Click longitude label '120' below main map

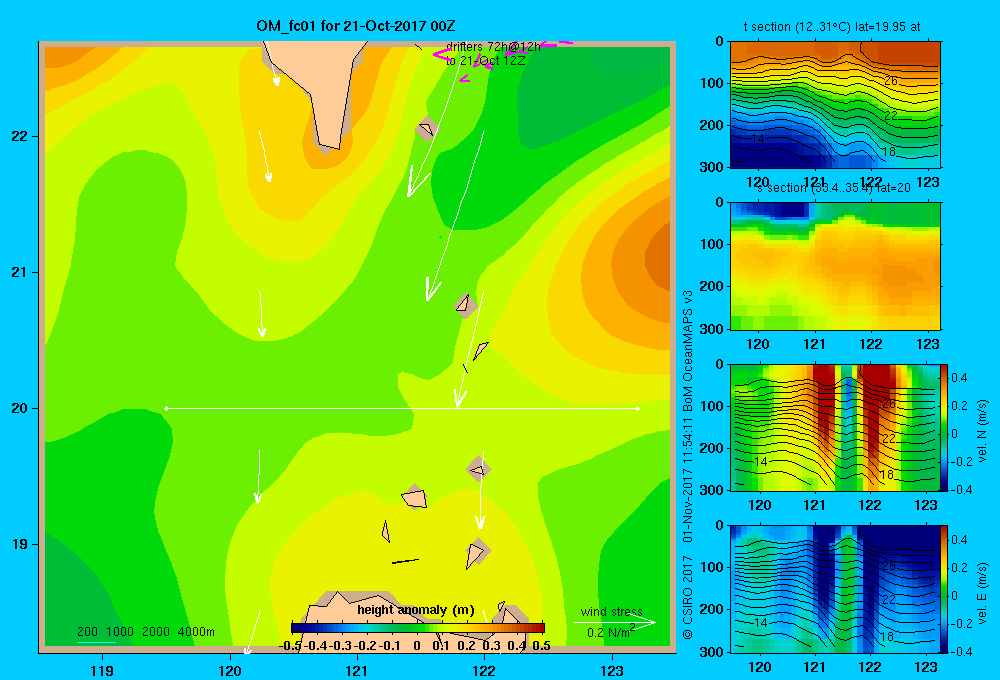[230, 670]
